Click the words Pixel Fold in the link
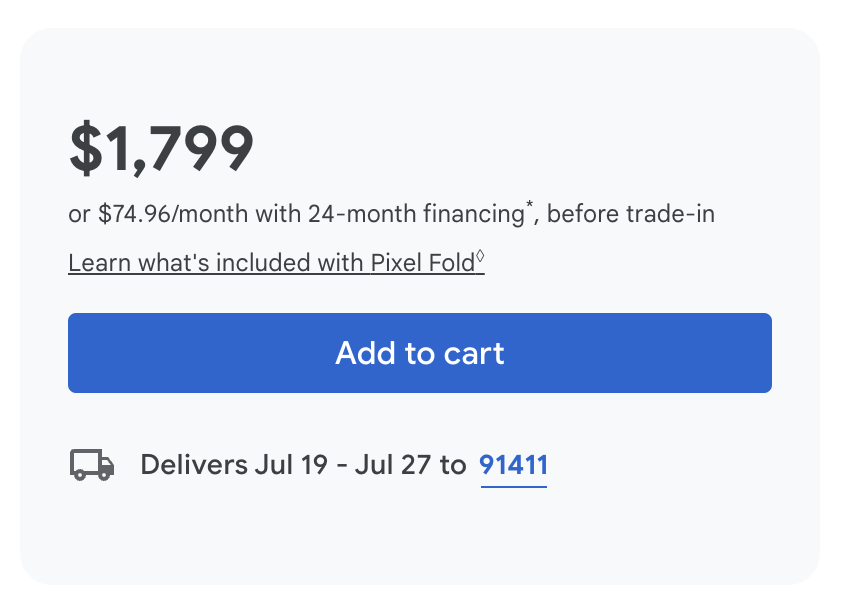 click(x=422, y=263)
